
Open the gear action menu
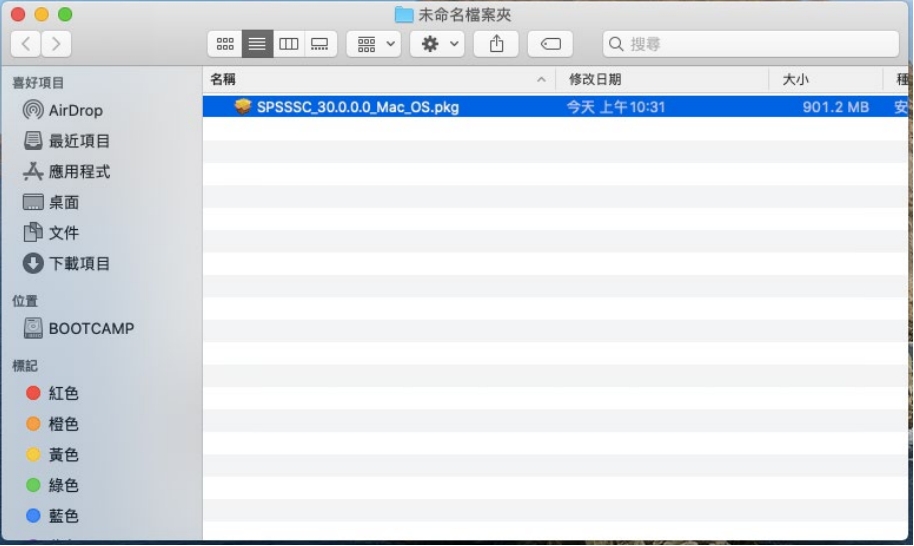tap(437, 44)
